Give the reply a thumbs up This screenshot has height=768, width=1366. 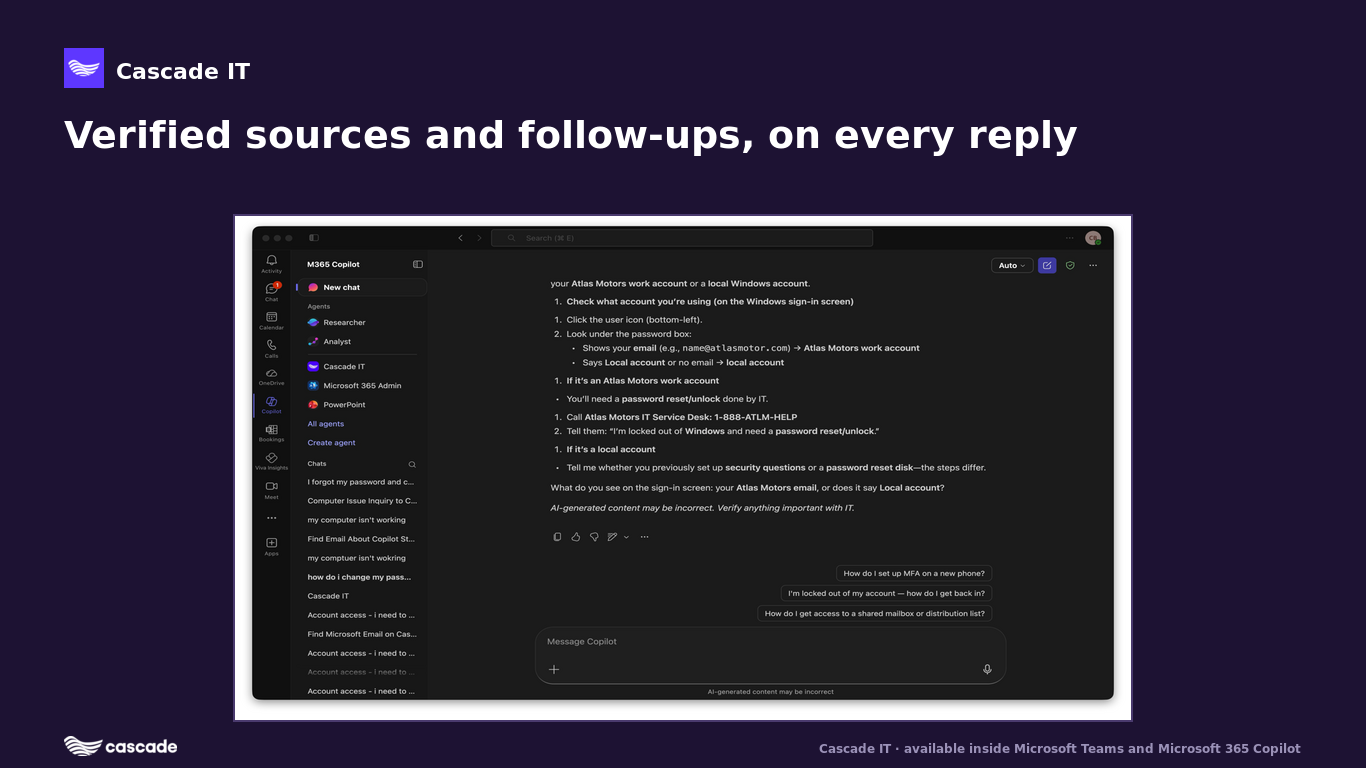(x=576, y=537)
